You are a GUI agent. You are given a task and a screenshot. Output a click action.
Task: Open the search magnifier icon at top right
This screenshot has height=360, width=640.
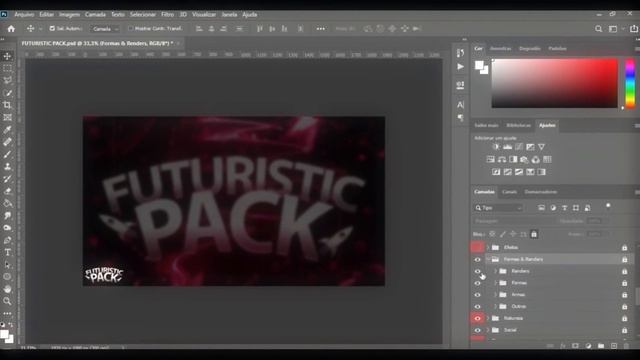coord(598,29)
